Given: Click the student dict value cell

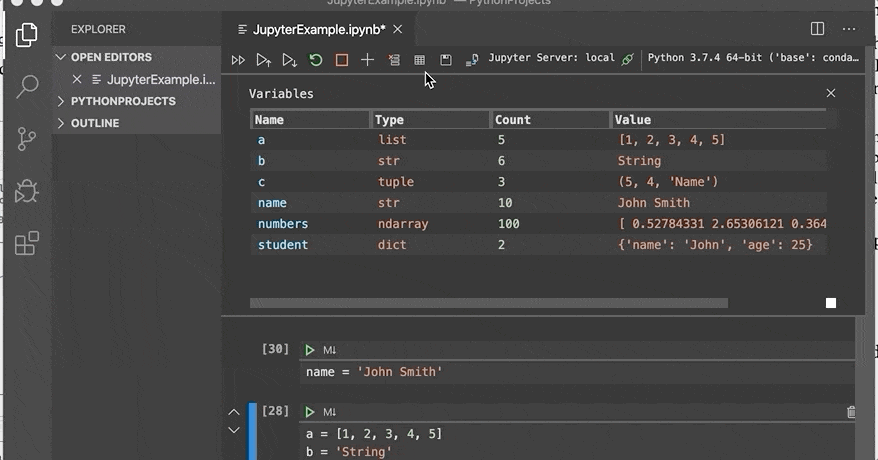Looking at the screenshot, I should pos(715,245).
